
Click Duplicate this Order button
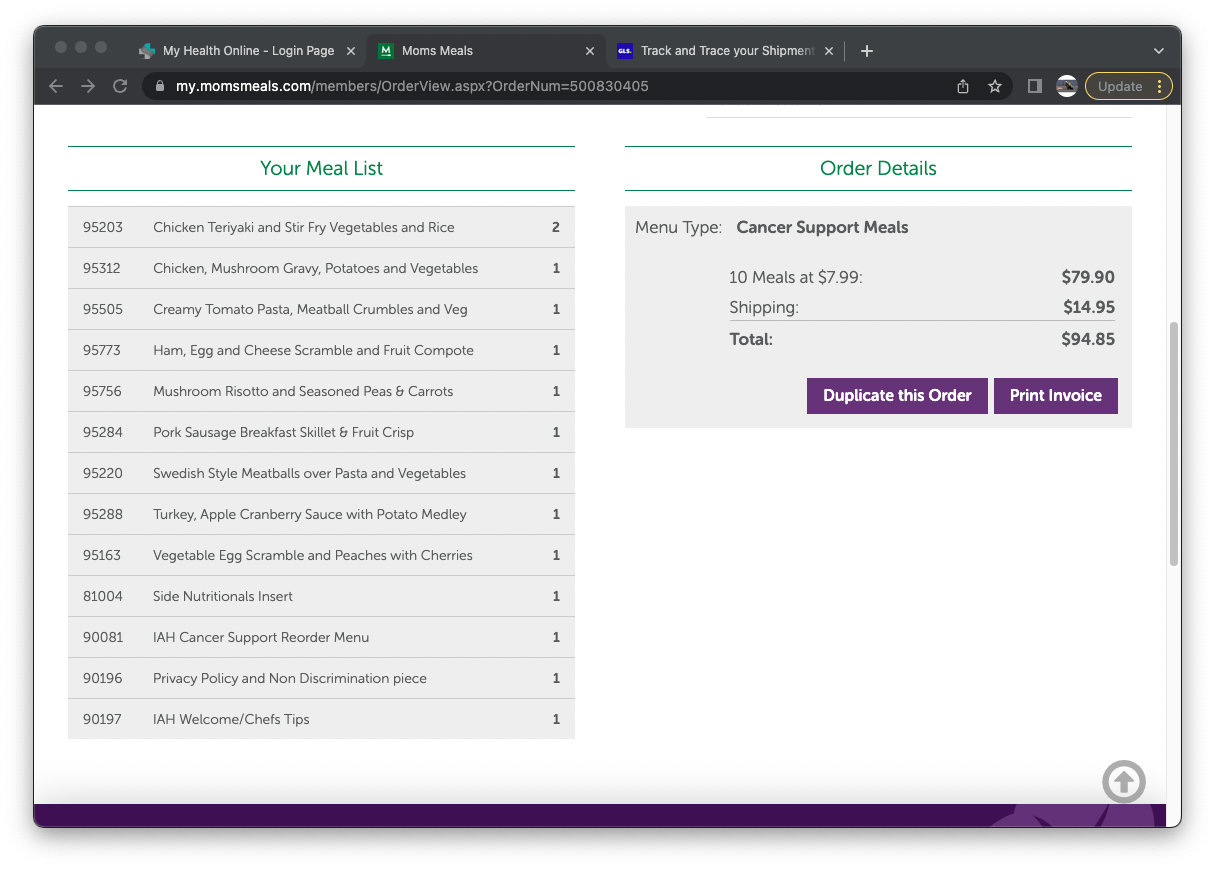coord(897,395)
